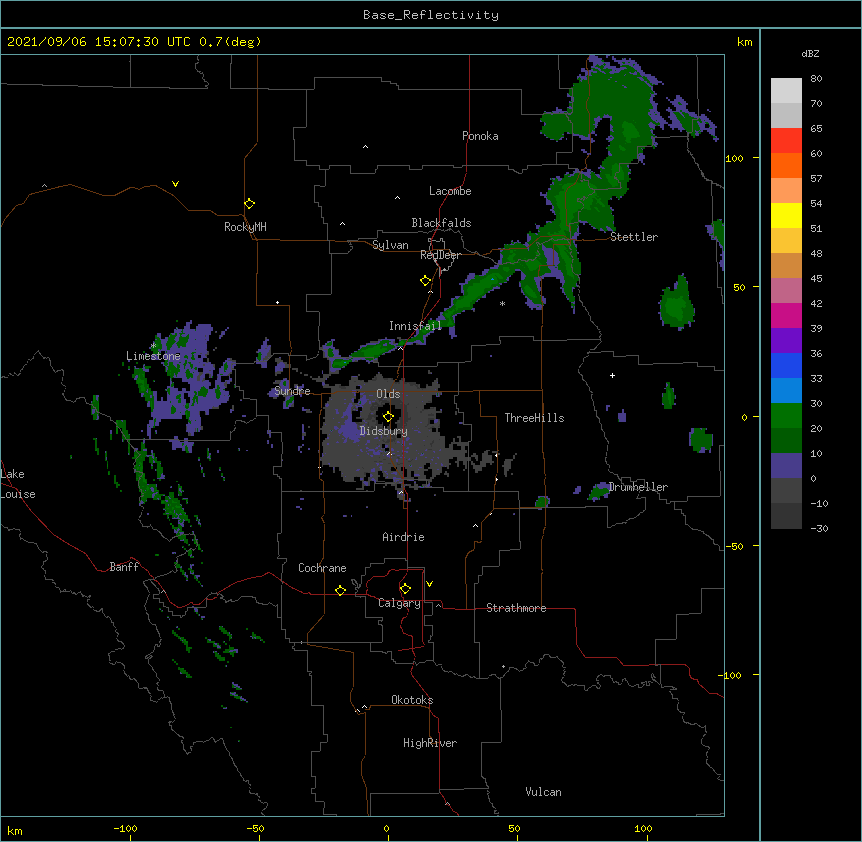Click the yellow V marker northwest of RockyMH
Screen dimensions: 862x842
175,184
